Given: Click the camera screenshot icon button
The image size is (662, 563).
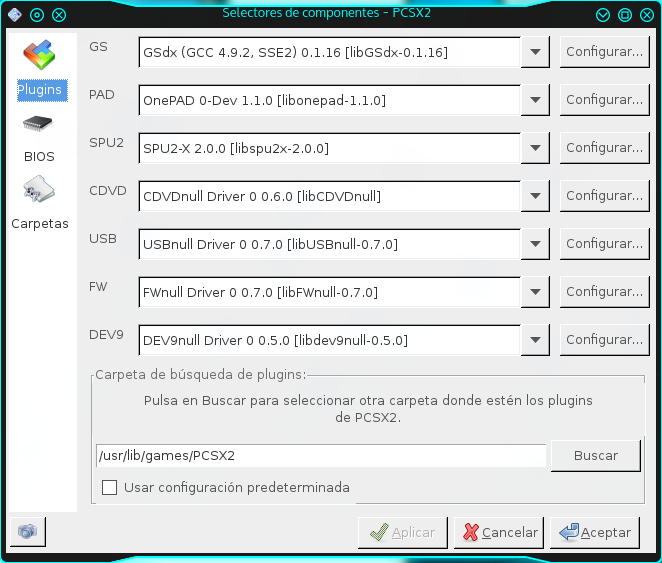Looking at the screenshot, I should [x=28, y=531].
